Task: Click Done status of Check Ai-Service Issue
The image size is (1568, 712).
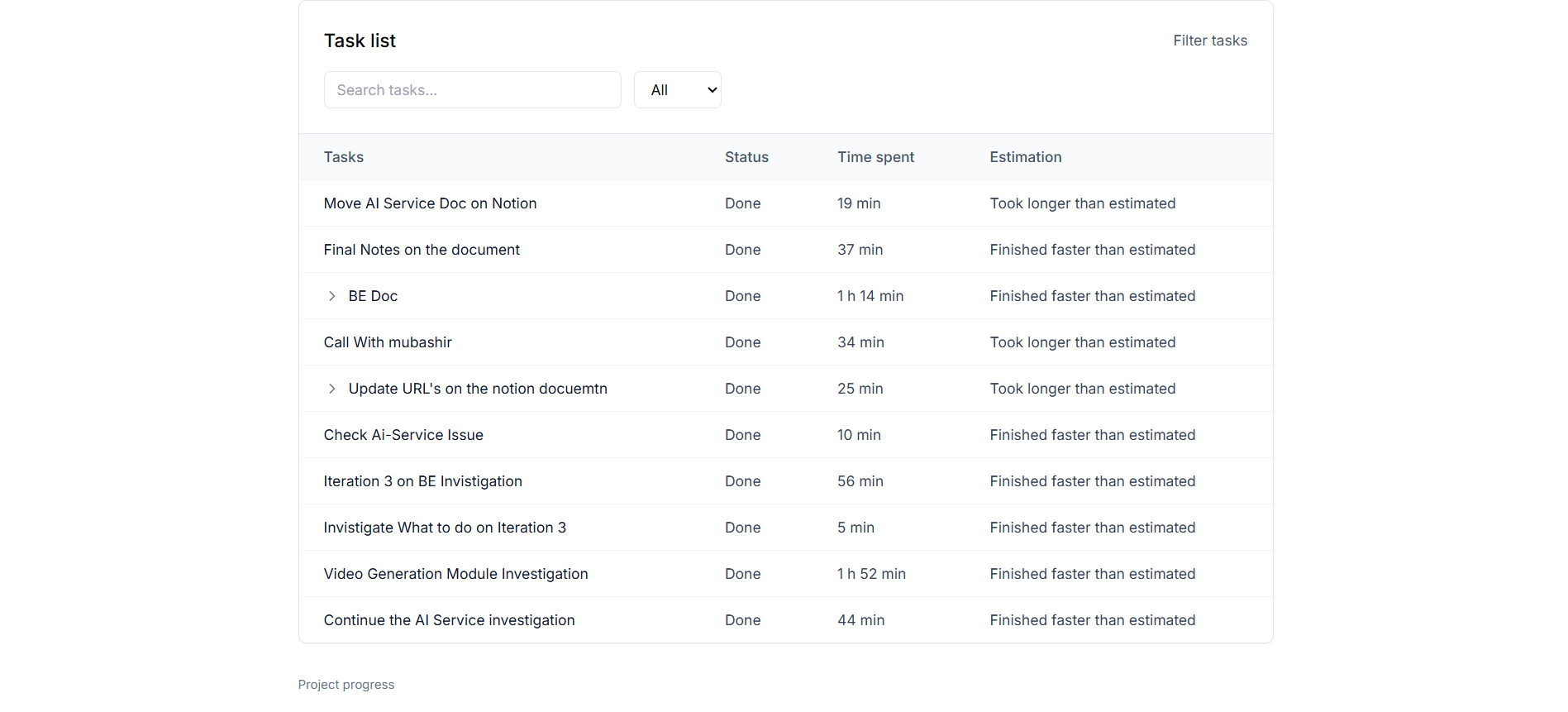Action: point(742,435)
